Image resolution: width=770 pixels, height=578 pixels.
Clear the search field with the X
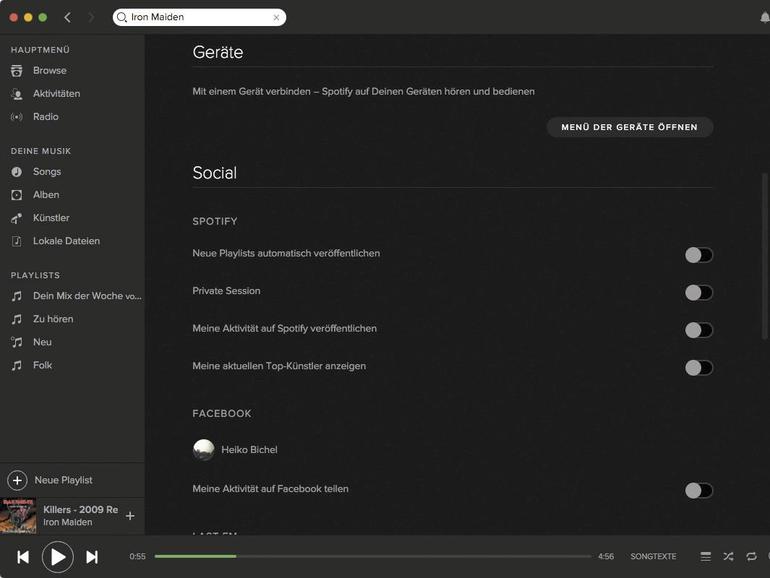[276, 18]
